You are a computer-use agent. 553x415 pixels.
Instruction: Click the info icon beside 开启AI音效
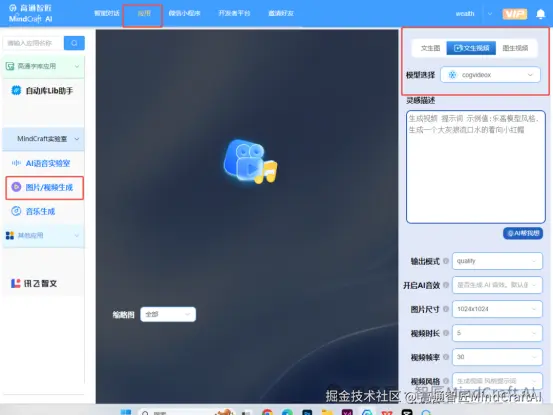coord(446,285)
